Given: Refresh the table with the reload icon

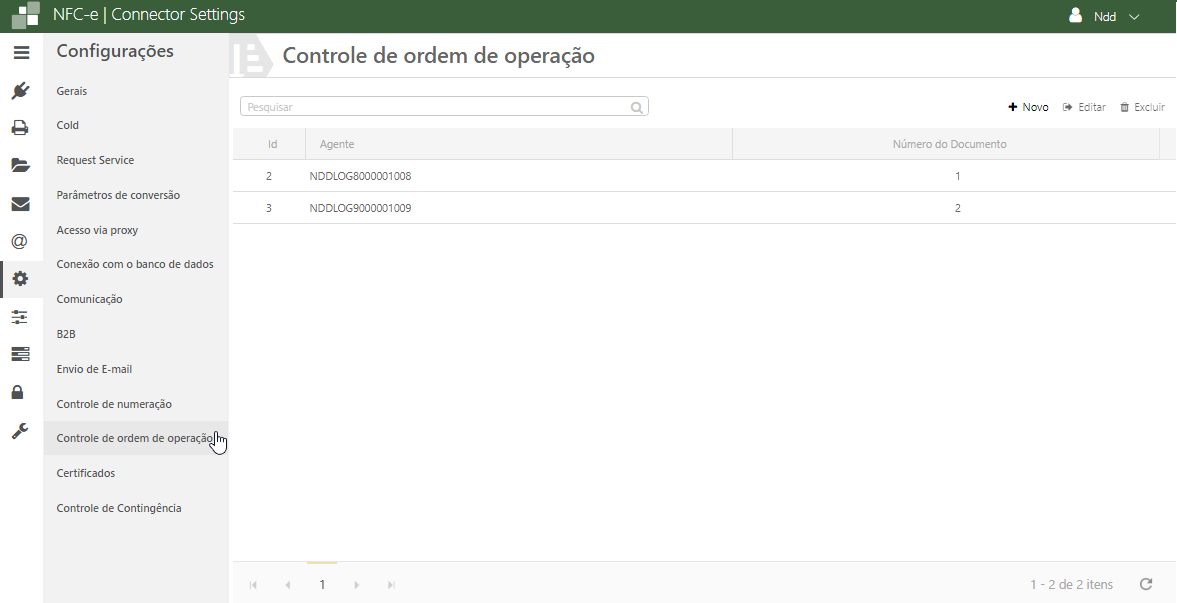Looking at the screenshot, I should [1146, 584].
